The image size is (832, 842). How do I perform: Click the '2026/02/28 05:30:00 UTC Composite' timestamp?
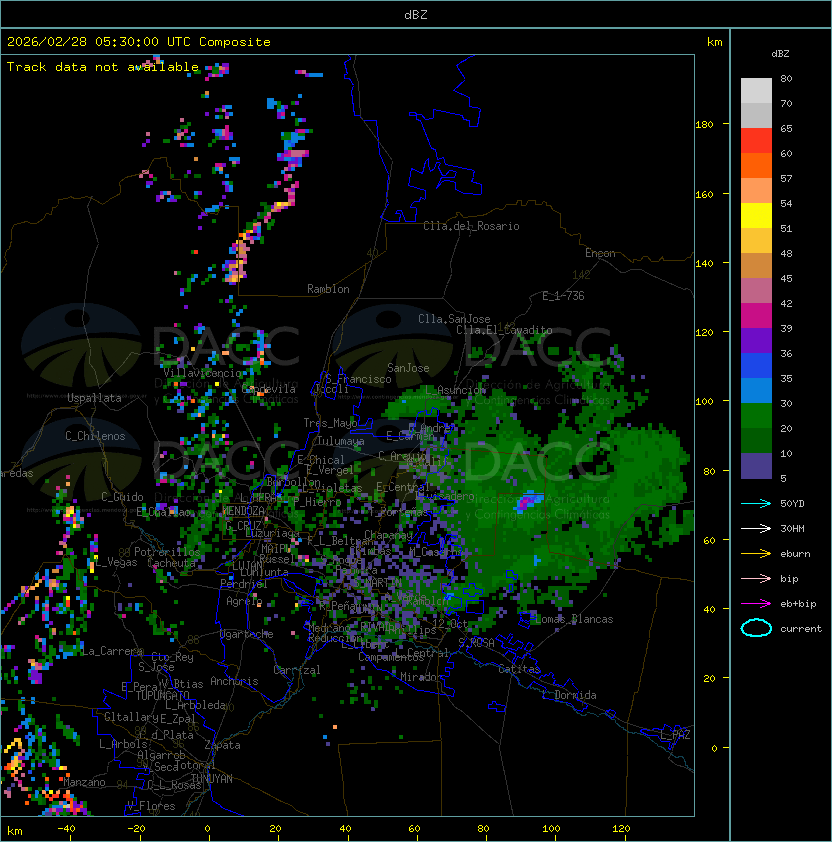139,41
